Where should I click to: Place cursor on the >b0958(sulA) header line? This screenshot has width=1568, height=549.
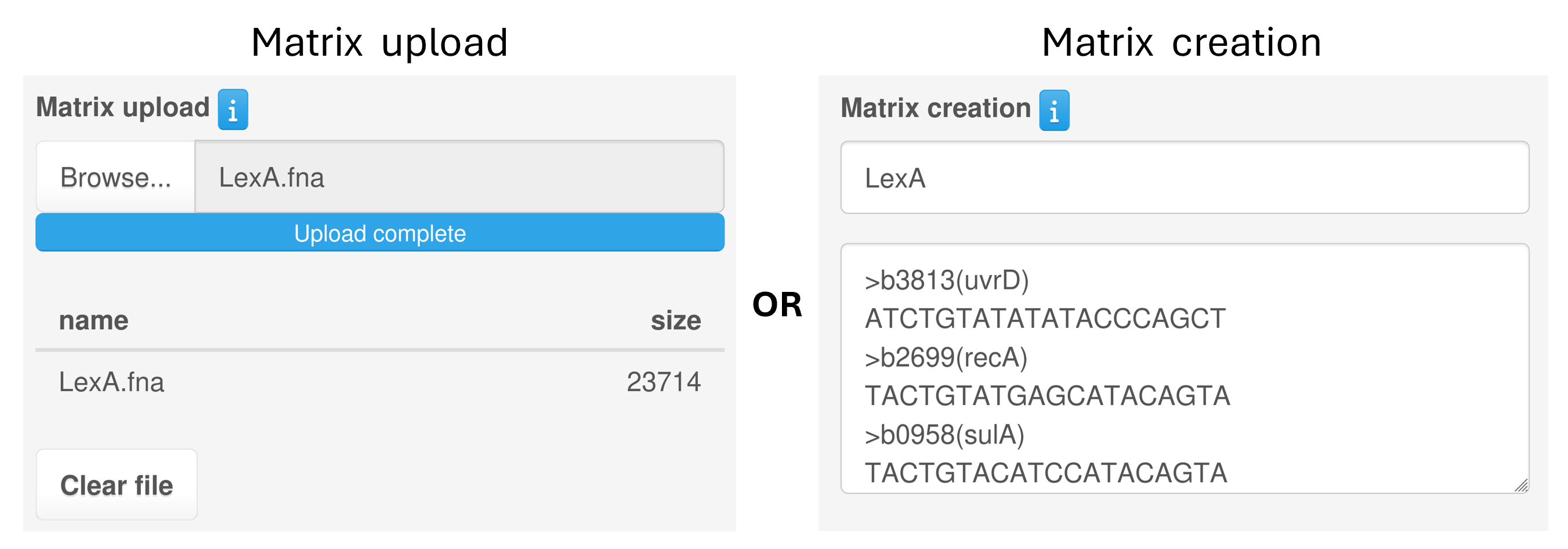coord(944,435)
